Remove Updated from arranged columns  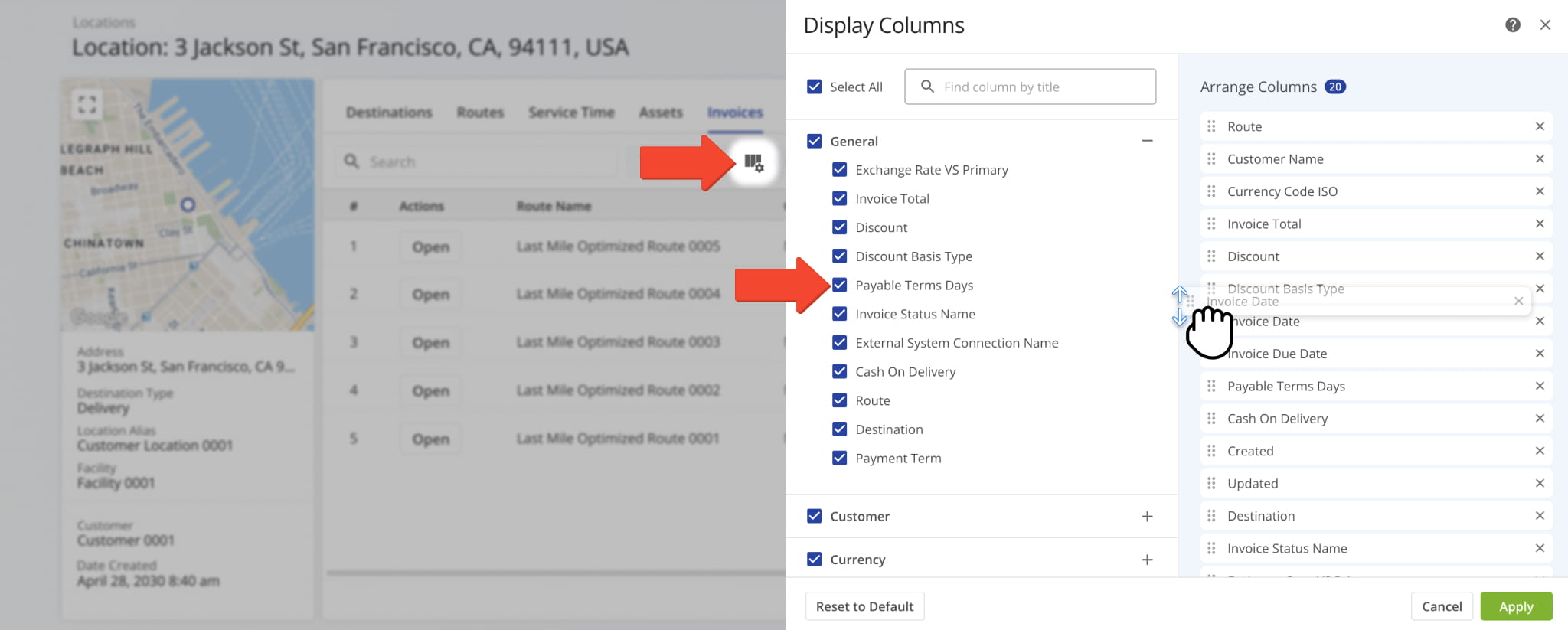1540,483
